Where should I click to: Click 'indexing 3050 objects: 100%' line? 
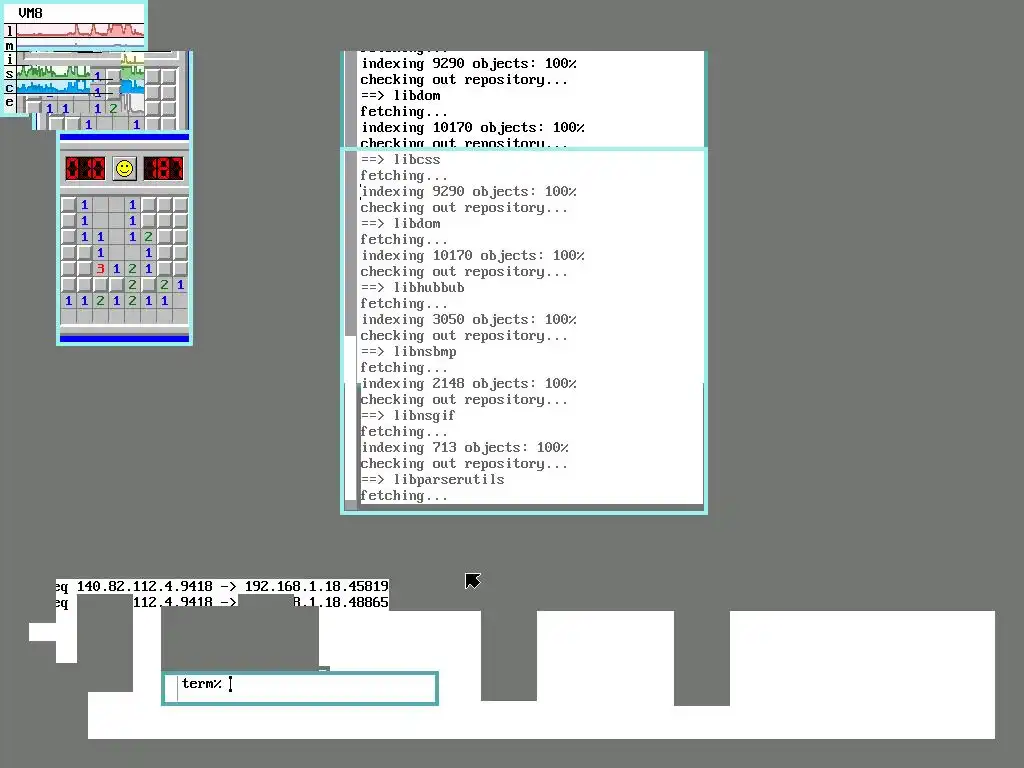pos(469,319)
